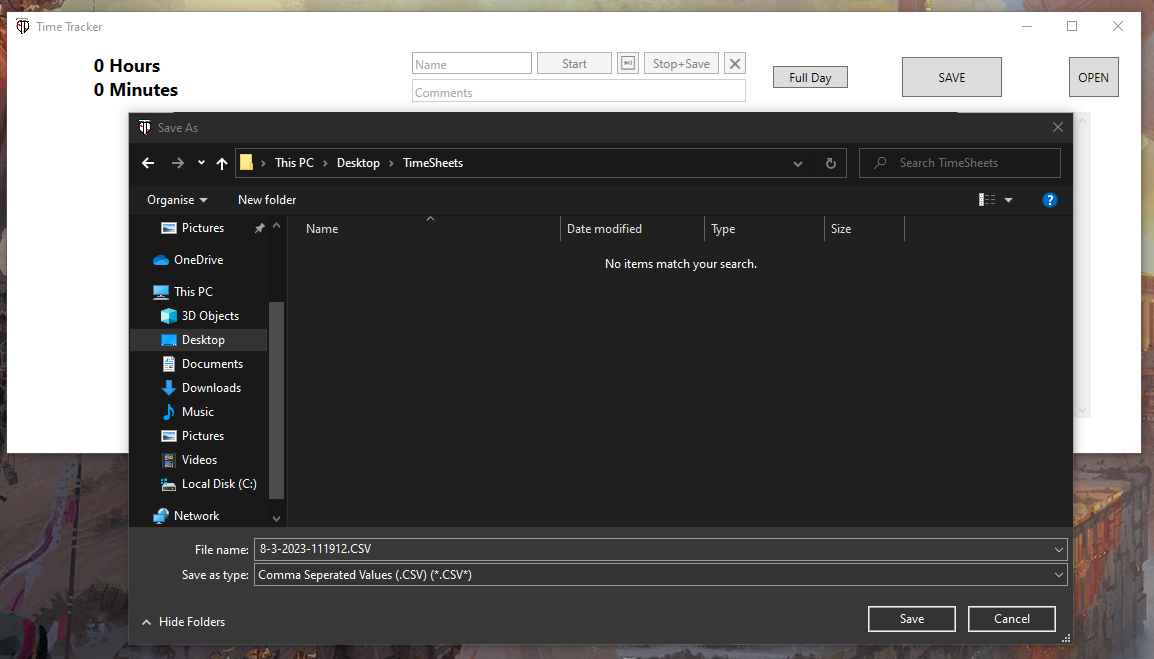Select Desktop in the breadcrumb path
This screenshot has height=659, width=1154.
(x=358, y=163)
